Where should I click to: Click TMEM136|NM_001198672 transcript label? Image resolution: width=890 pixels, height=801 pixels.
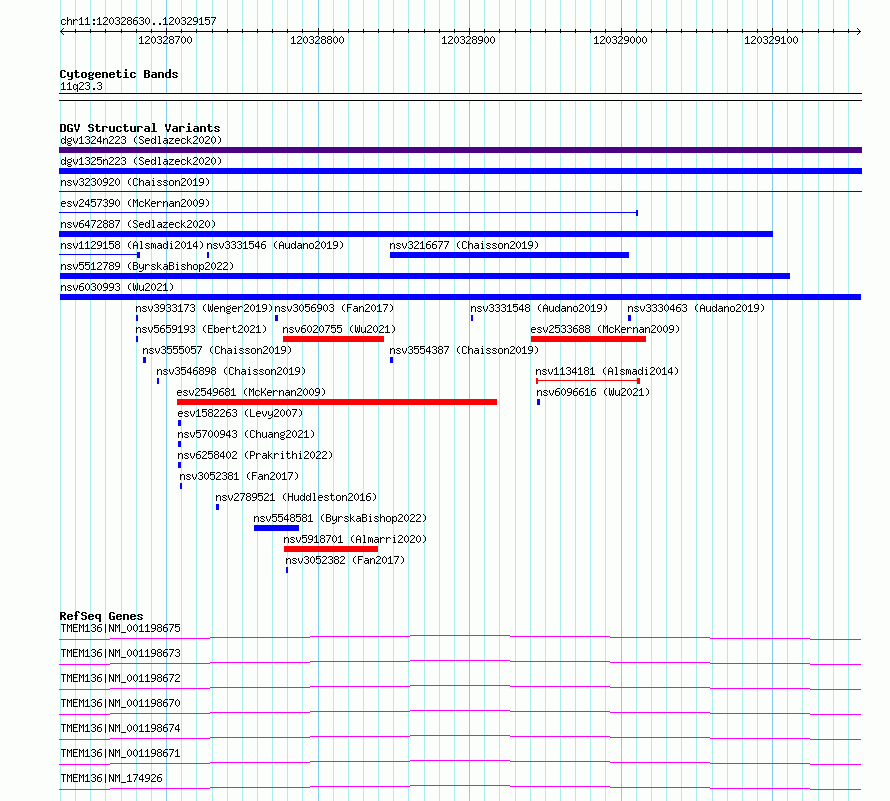(x=120, y=678)
